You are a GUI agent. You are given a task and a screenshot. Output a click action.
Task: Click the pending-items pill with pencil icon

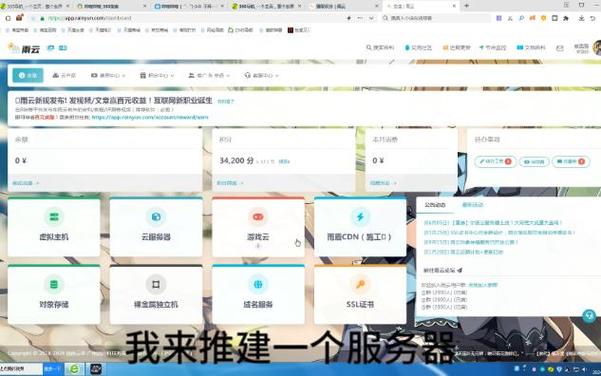click(x=495, y=162)
